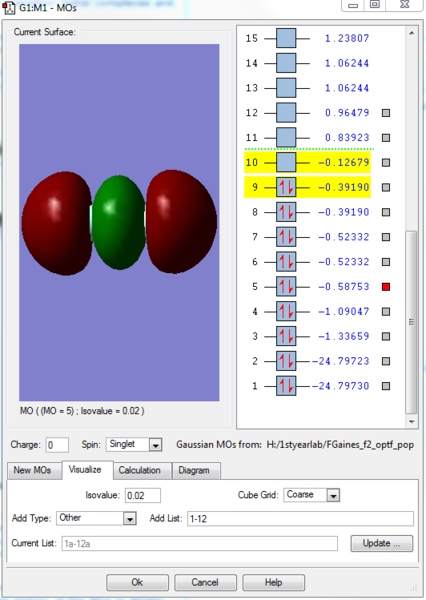Image resolution: width=426 pixels, height=600 pixels.
Task: Toggle surface marker for orbital 10
Action: click(386, 163)
